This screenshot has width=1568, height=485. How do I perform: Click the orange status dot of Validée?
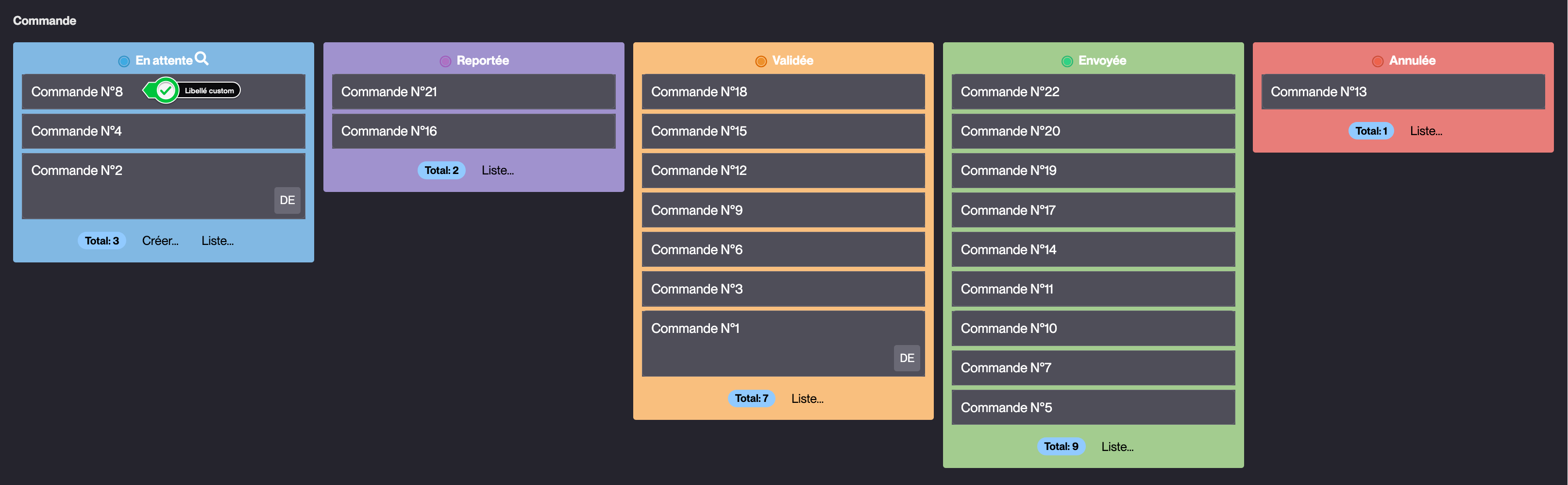pos(761,61)
